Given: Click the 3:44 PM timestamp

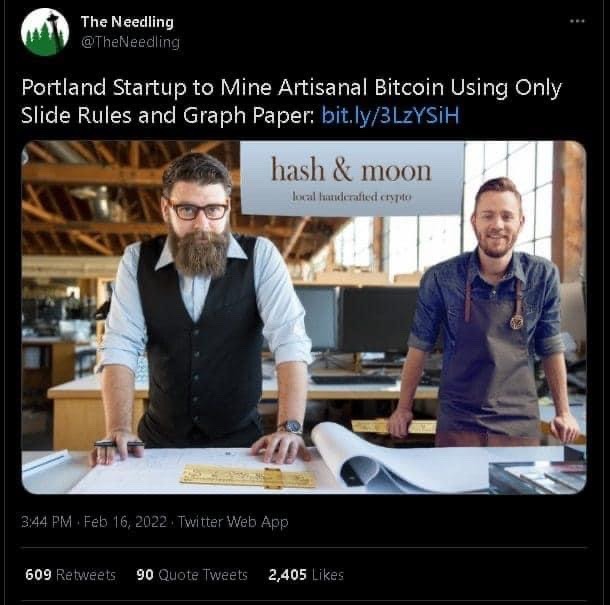Looking at the screenshot, I should (47, 521).
